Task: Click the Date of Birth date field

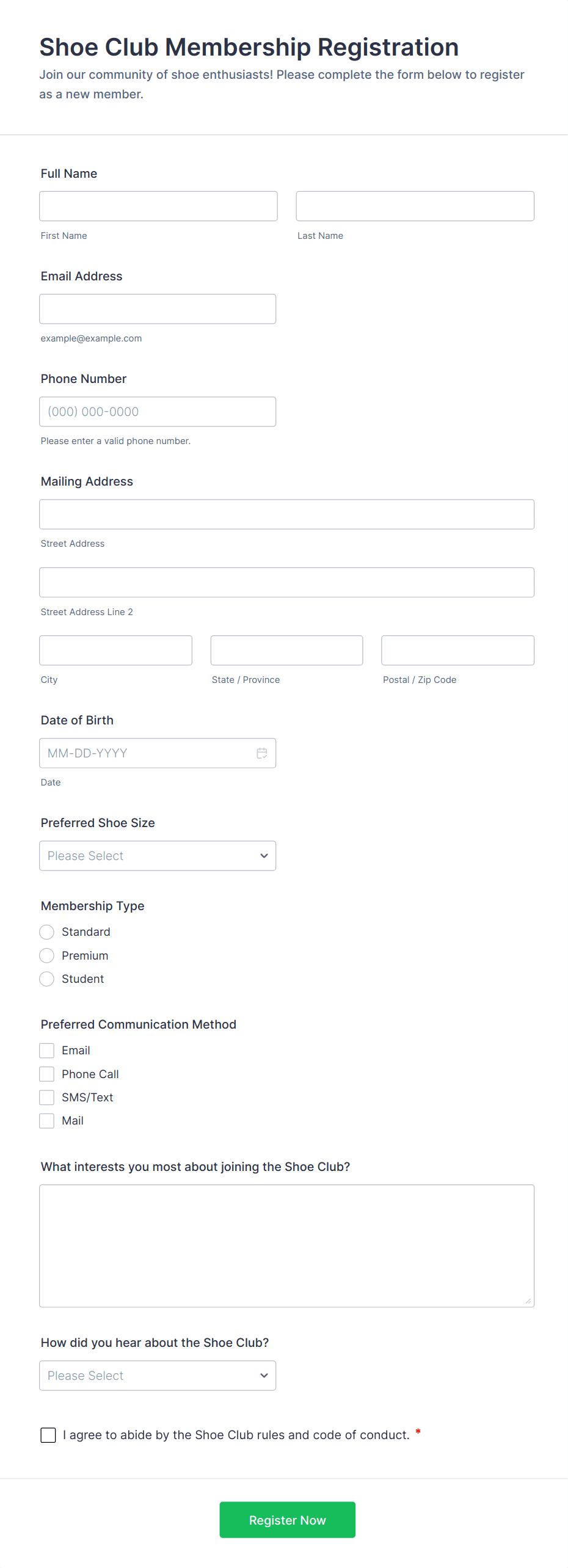Action: pos(147,753)
